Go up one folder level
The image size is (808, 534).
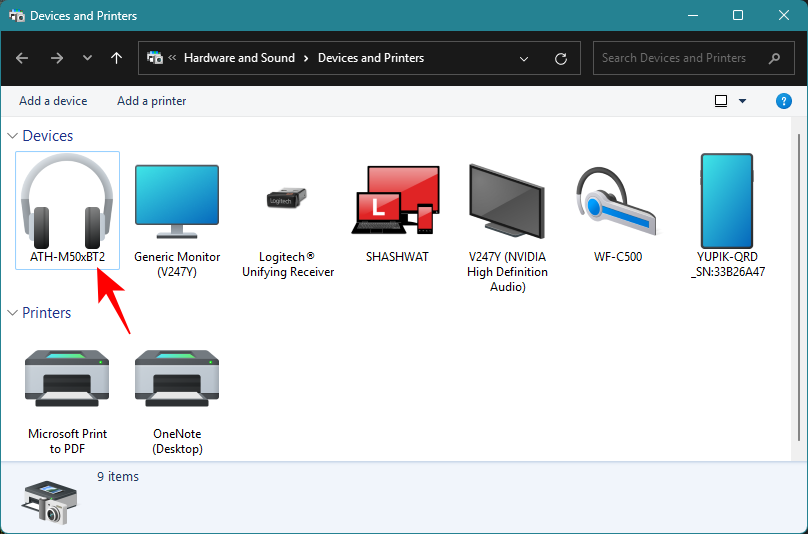(116, 58)
